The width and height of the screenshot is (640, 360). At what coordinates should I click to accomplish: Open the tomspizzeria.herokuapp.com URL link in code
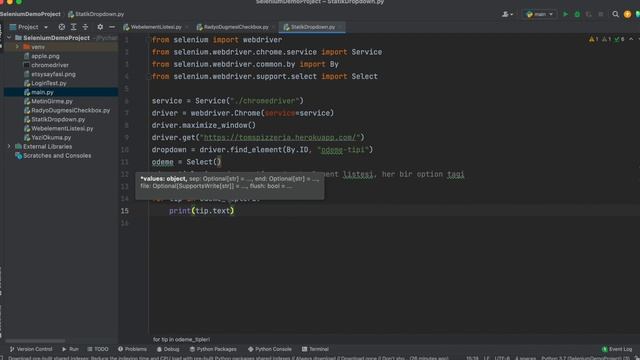tap(282, 138)
